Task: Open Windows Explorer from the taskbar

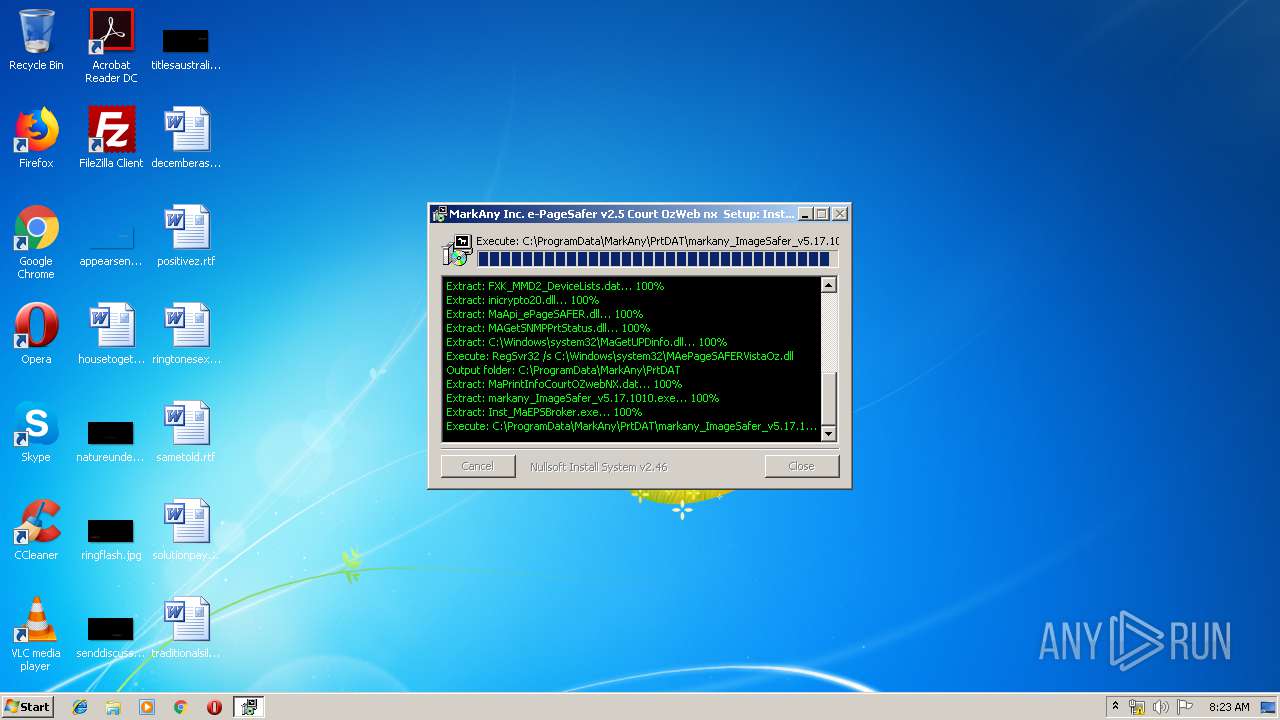Action: pos(113,707)
